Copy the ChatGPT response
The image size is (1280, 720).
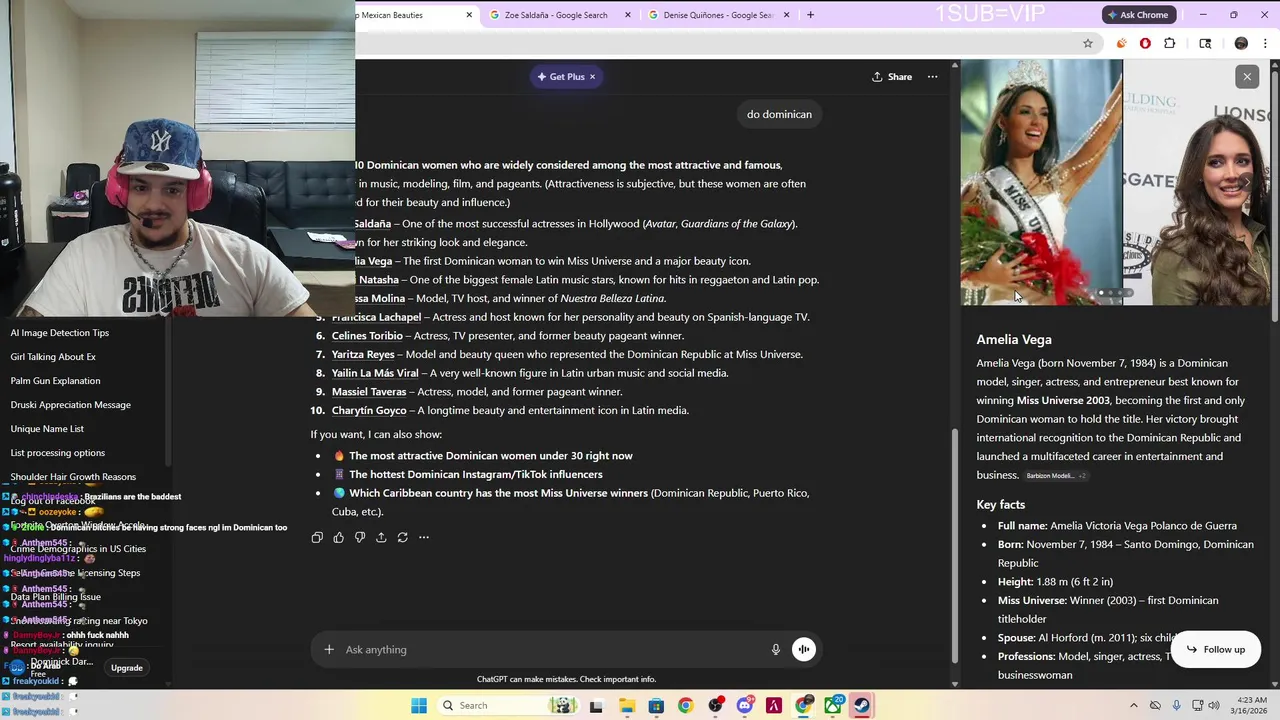317,538
